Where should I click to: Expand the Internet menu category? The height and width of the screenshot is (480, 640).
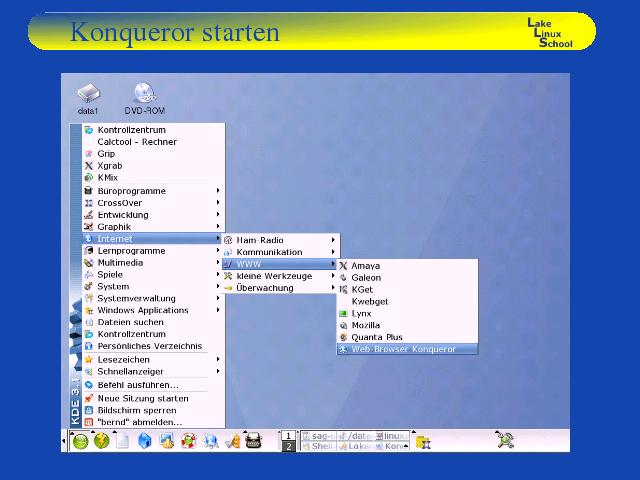[x=153, y=238]
